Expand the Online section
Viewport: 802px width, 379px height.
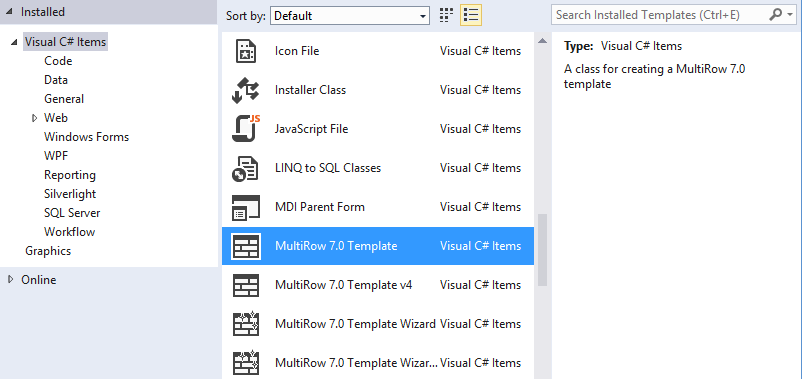(11, 280)
